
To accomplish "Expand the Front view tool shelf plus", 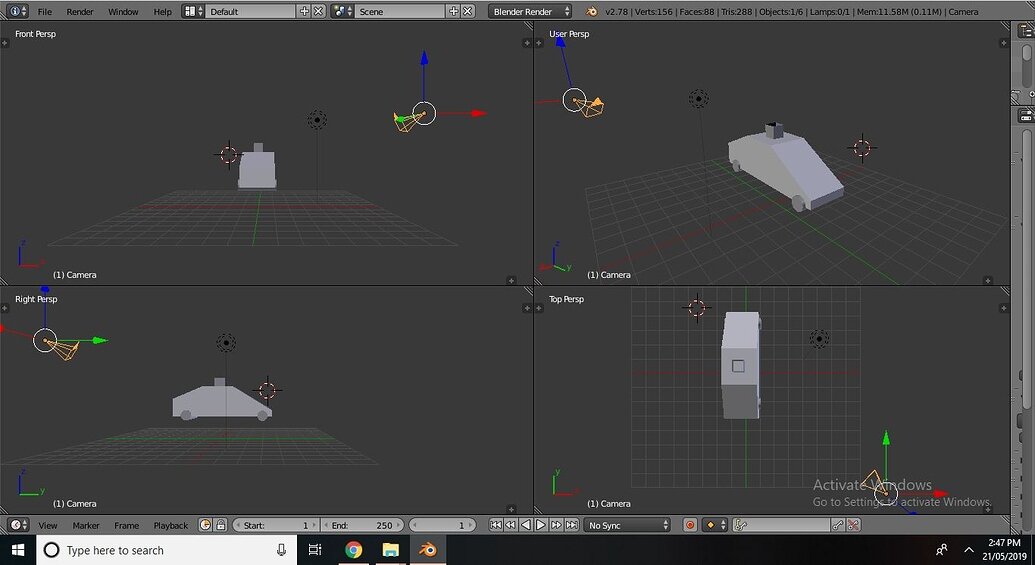I will pyautogui.click(x=5, y=43).
